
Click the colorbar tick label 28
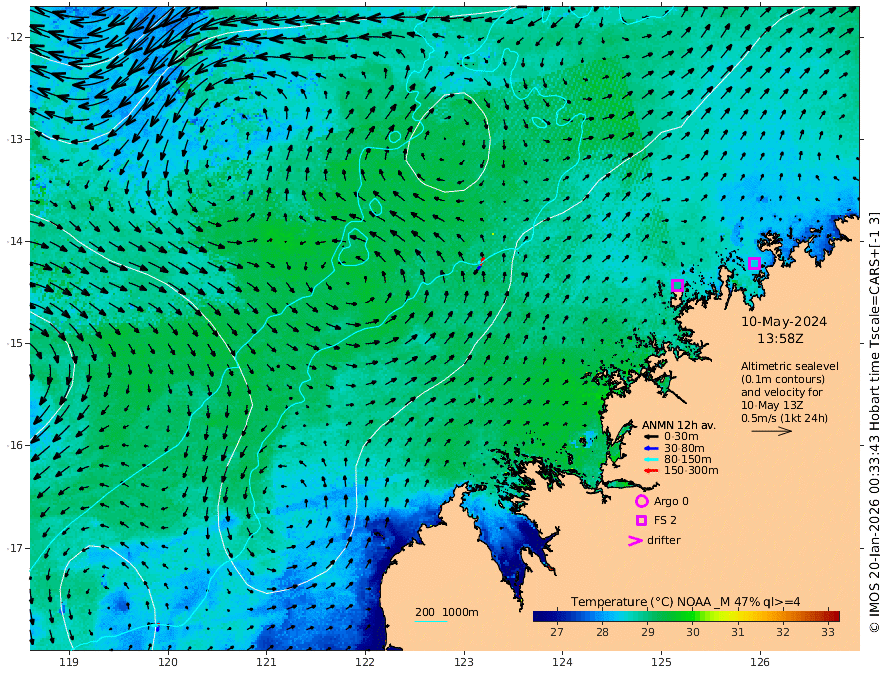click(x=602, y=632)
